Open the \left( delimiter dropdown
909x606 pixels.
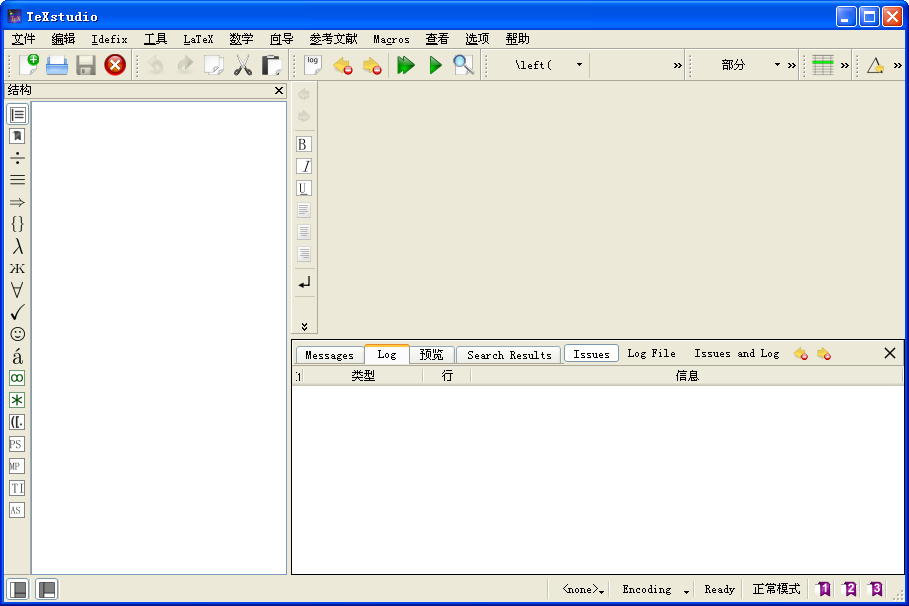[579, 65]
